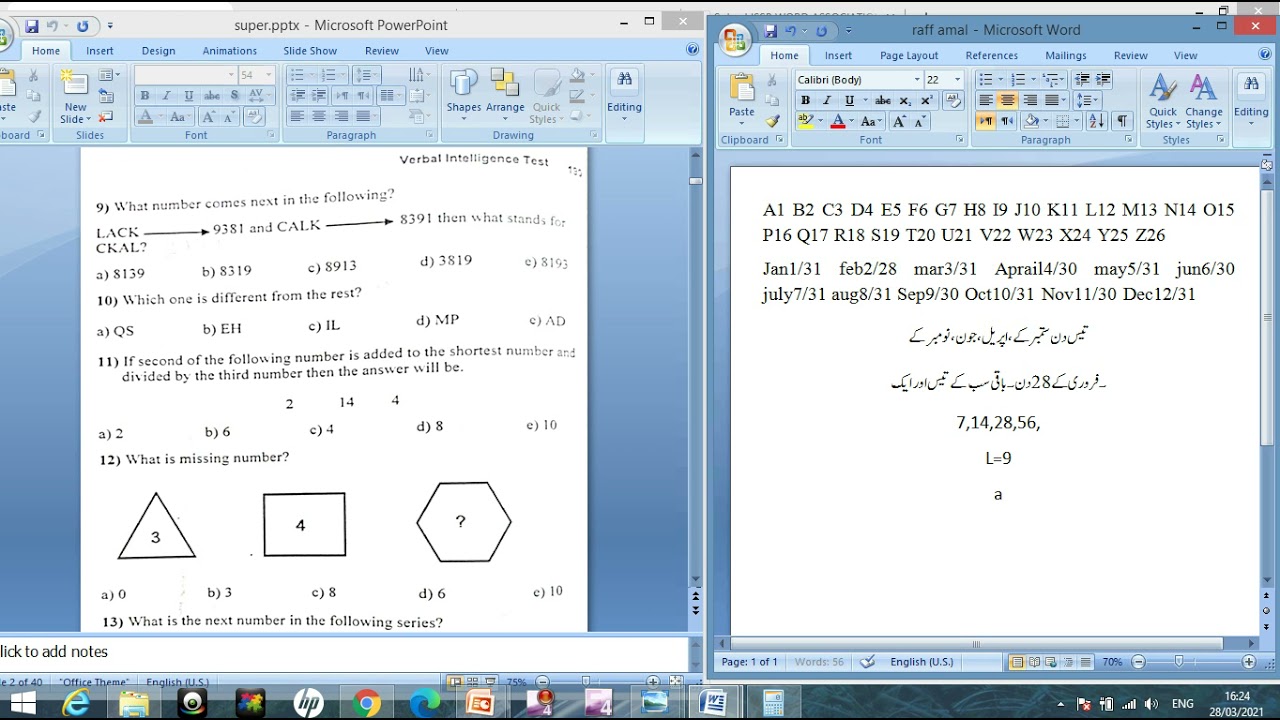Open Animations tab in PowerPoint
Screen dimensions: 1280x720
tap(230, 51)
